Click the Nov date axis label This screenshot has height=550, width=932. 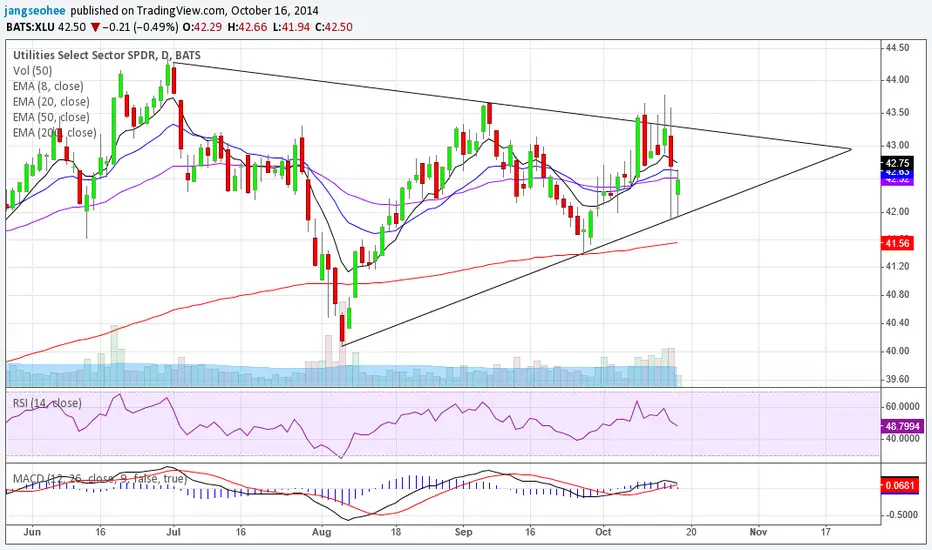758,532
